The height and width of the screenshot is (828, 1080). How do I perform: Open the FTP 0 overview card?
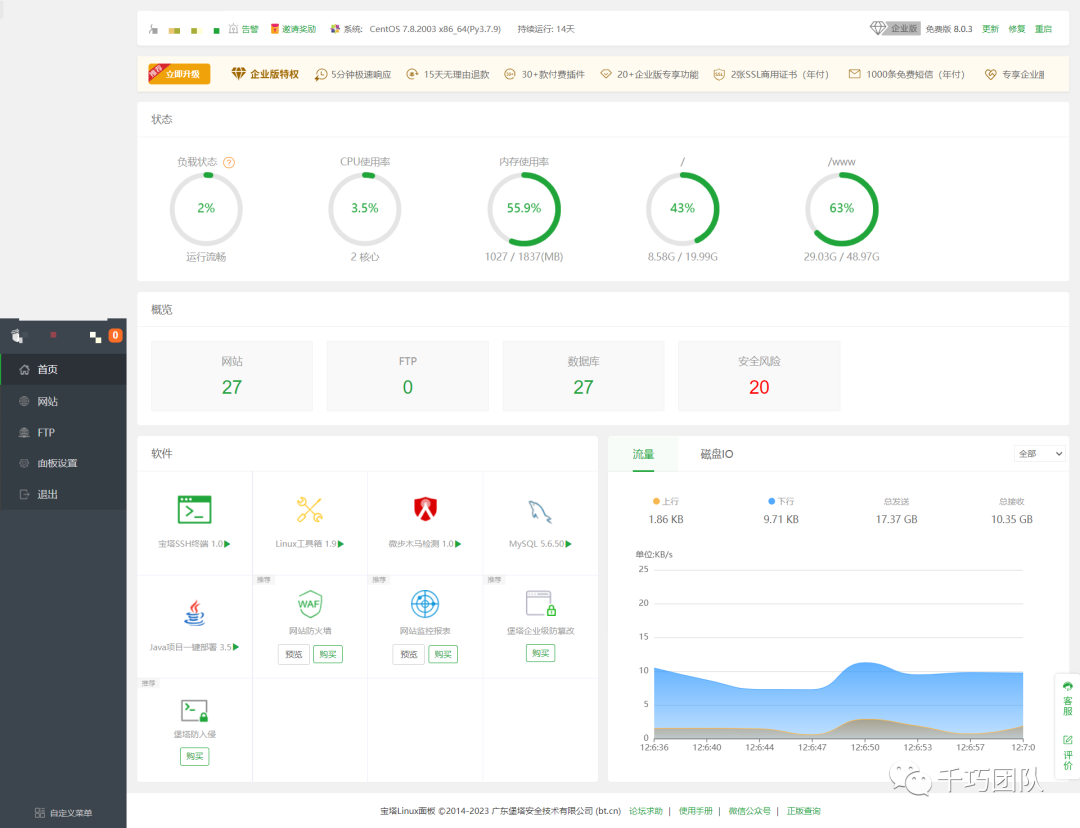tap(408, 376)
